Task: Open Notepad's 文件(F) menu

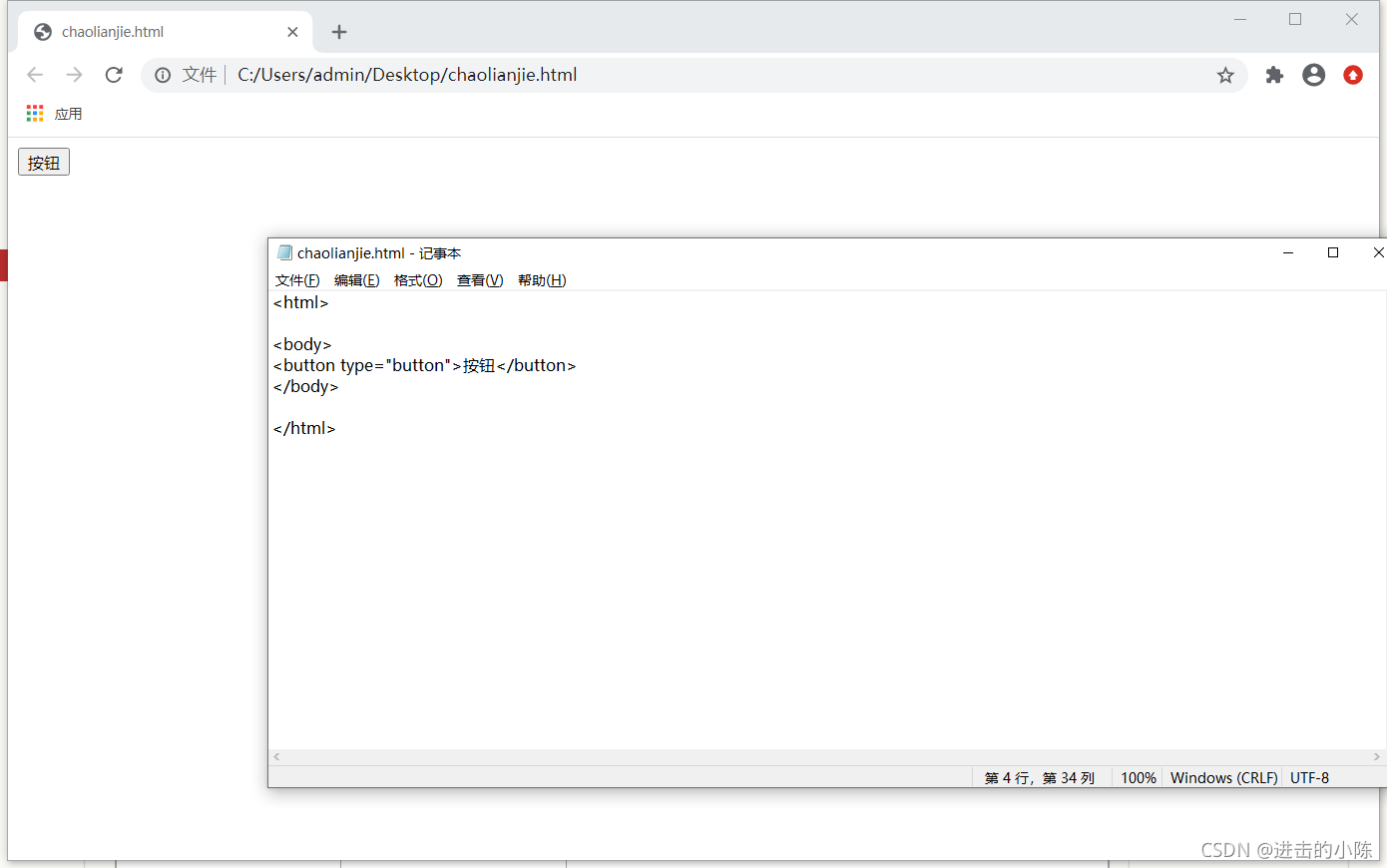Action: (297, 280)
